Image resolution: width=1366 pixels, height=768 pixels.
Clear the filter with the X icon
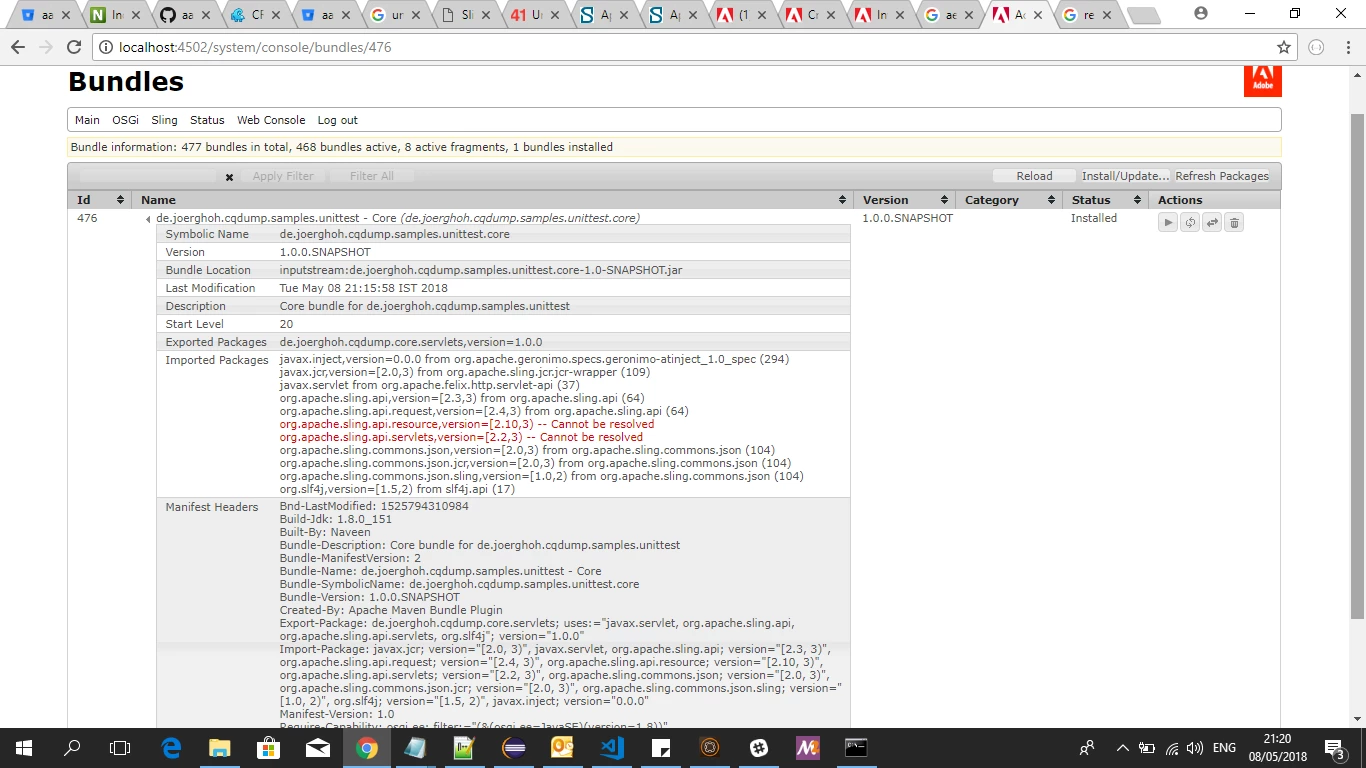point(229,177)
